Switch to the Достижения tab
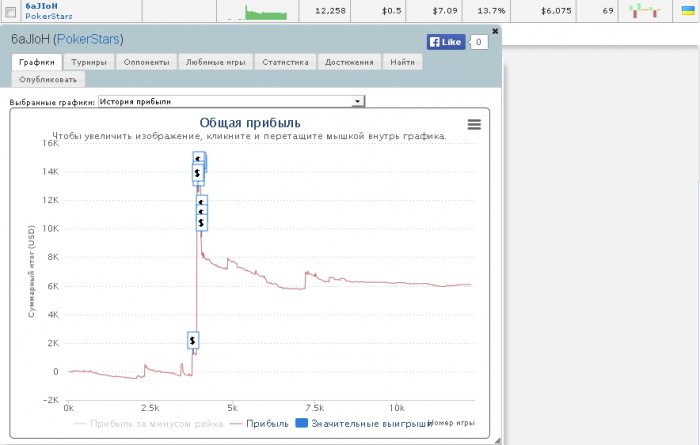Viewport: 700px width, 445px height. pos(349,62)
